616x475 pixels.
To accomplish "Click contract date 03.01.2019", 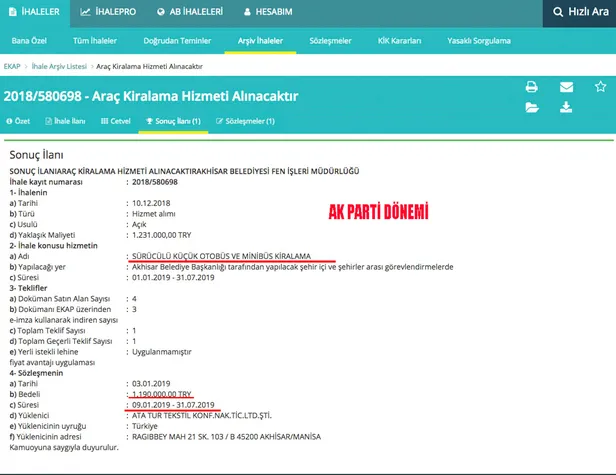I will (151, 383).
